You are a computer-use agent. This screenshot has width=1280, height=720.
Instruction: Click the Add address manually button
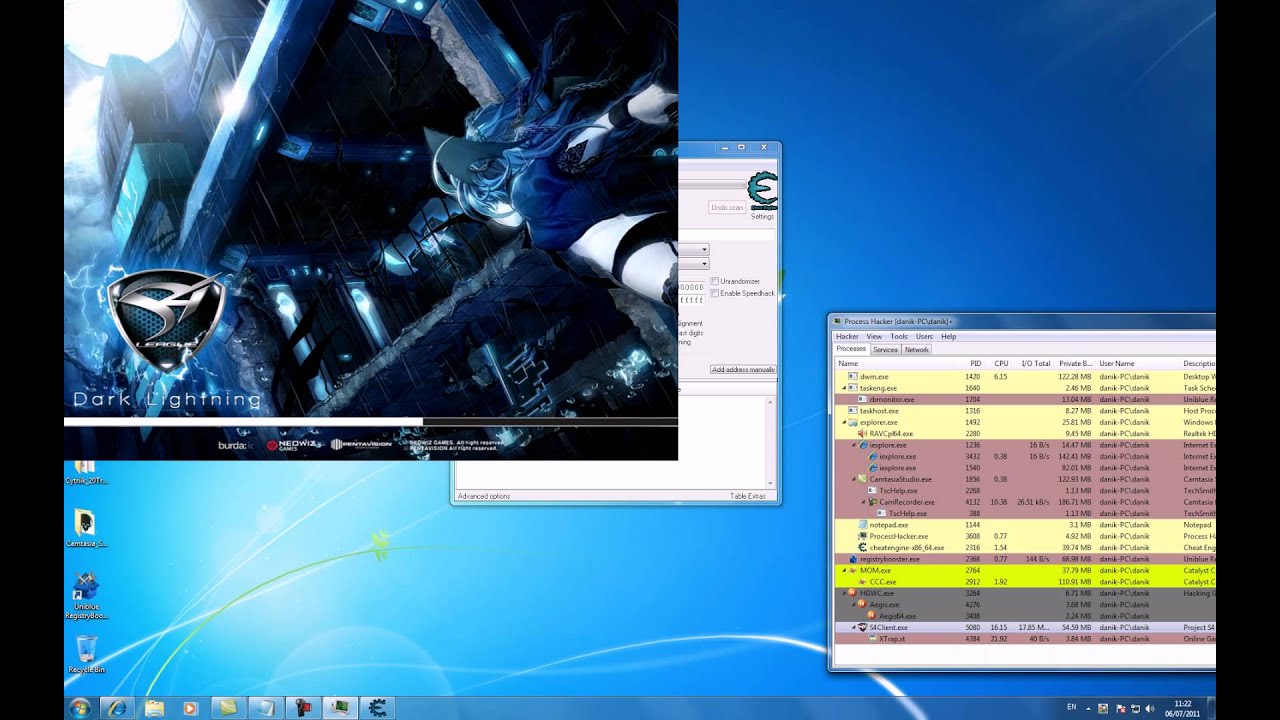tap(743, 370)
